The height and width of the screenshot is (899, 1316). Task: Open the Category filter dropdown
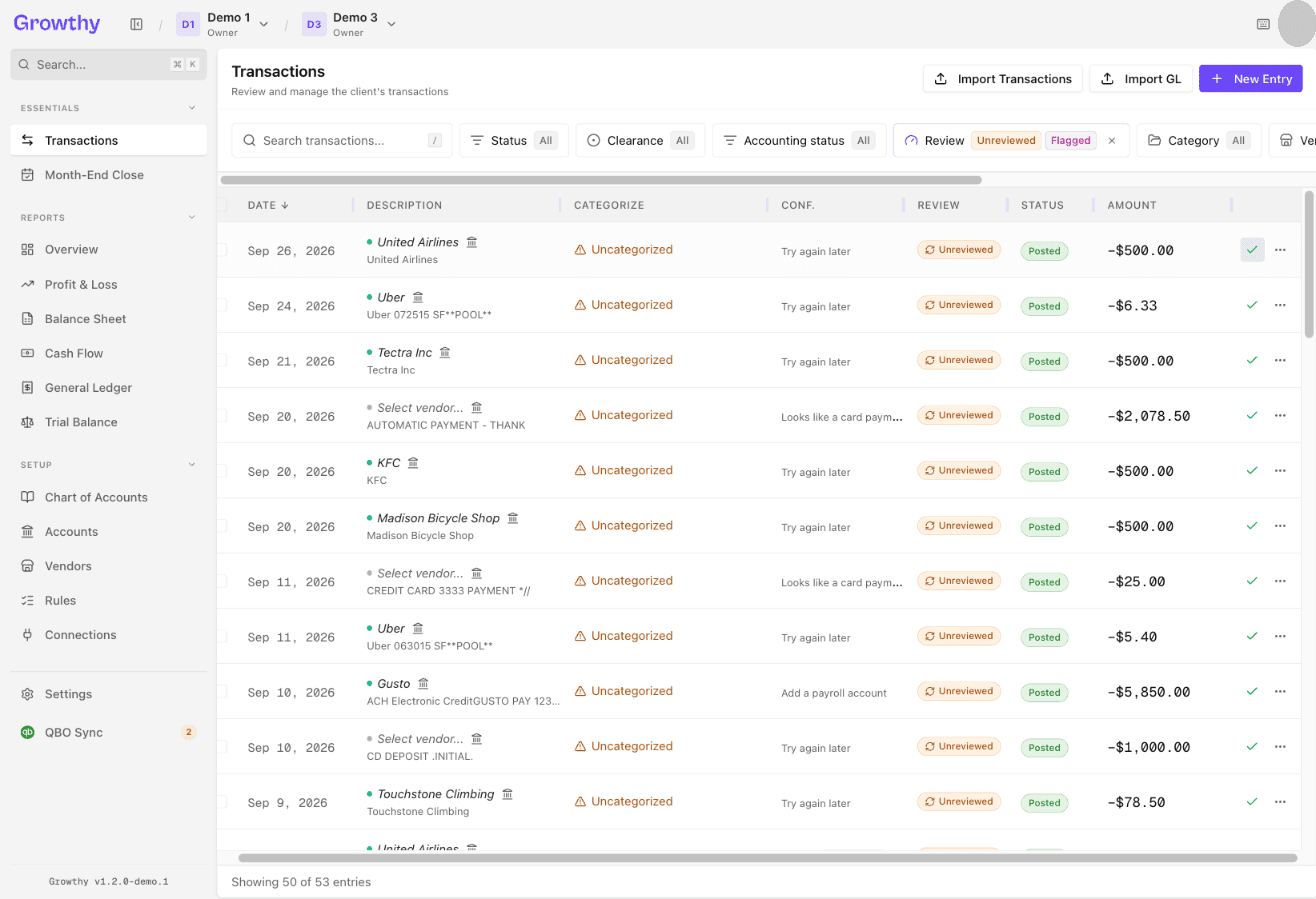tap(1199, 141)
